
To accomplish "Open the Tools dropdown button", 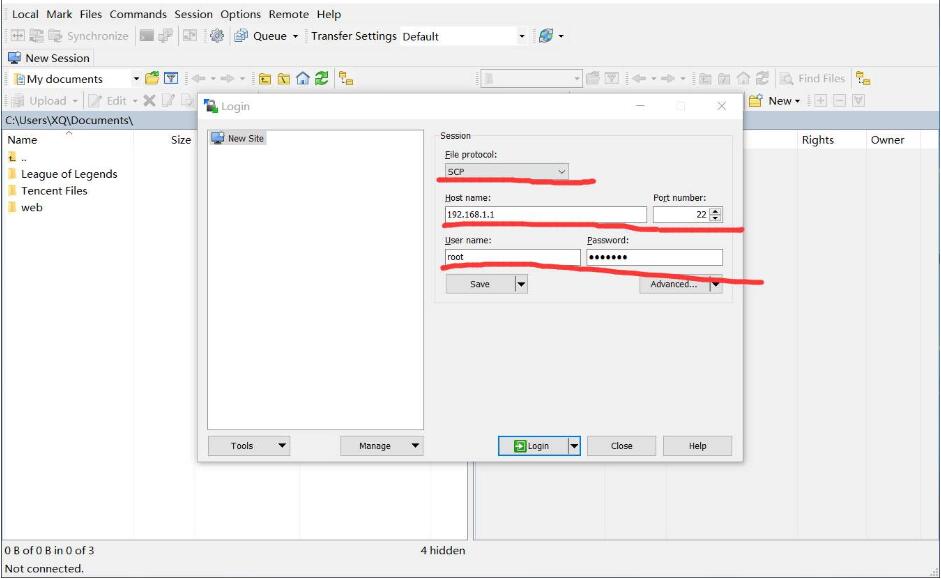I will [x=249, y=446].
